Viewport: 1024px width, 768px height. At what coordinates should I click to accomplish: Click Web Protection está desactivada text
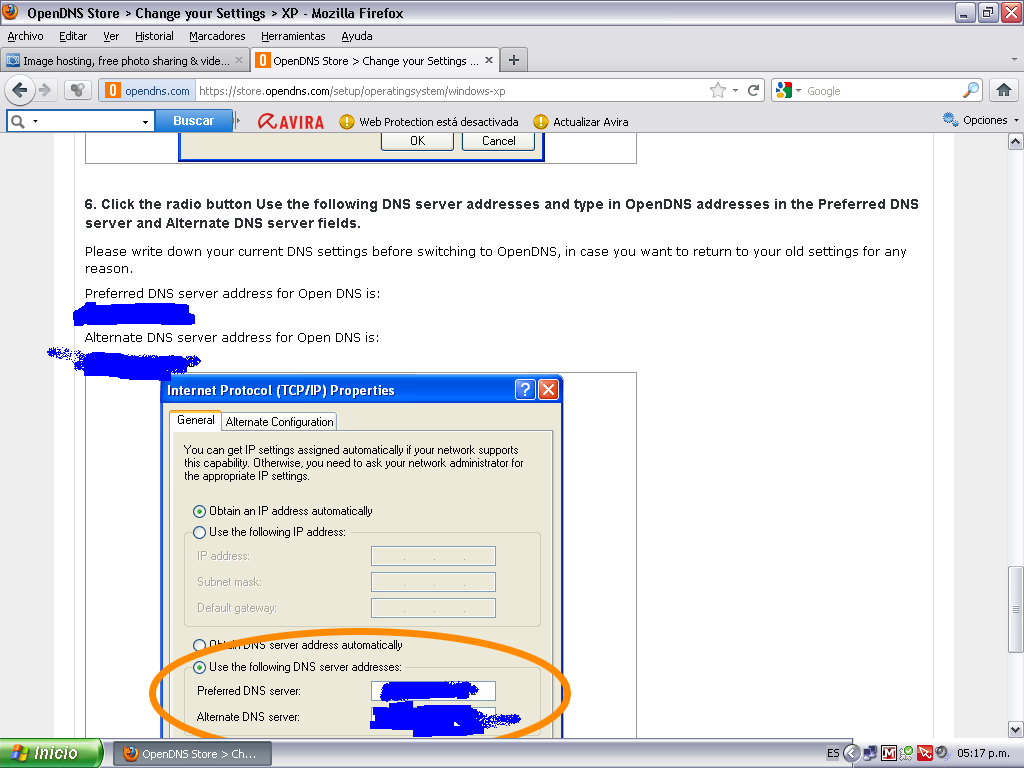tap(439, 122)
